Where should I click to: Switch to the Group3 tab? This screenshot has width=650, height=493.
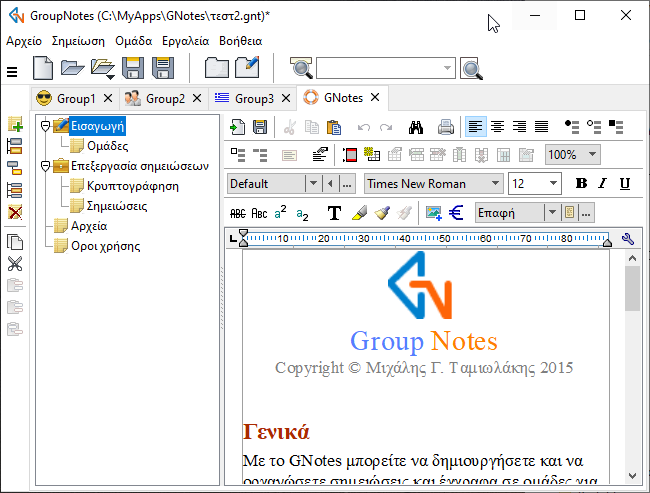point(254,99)
